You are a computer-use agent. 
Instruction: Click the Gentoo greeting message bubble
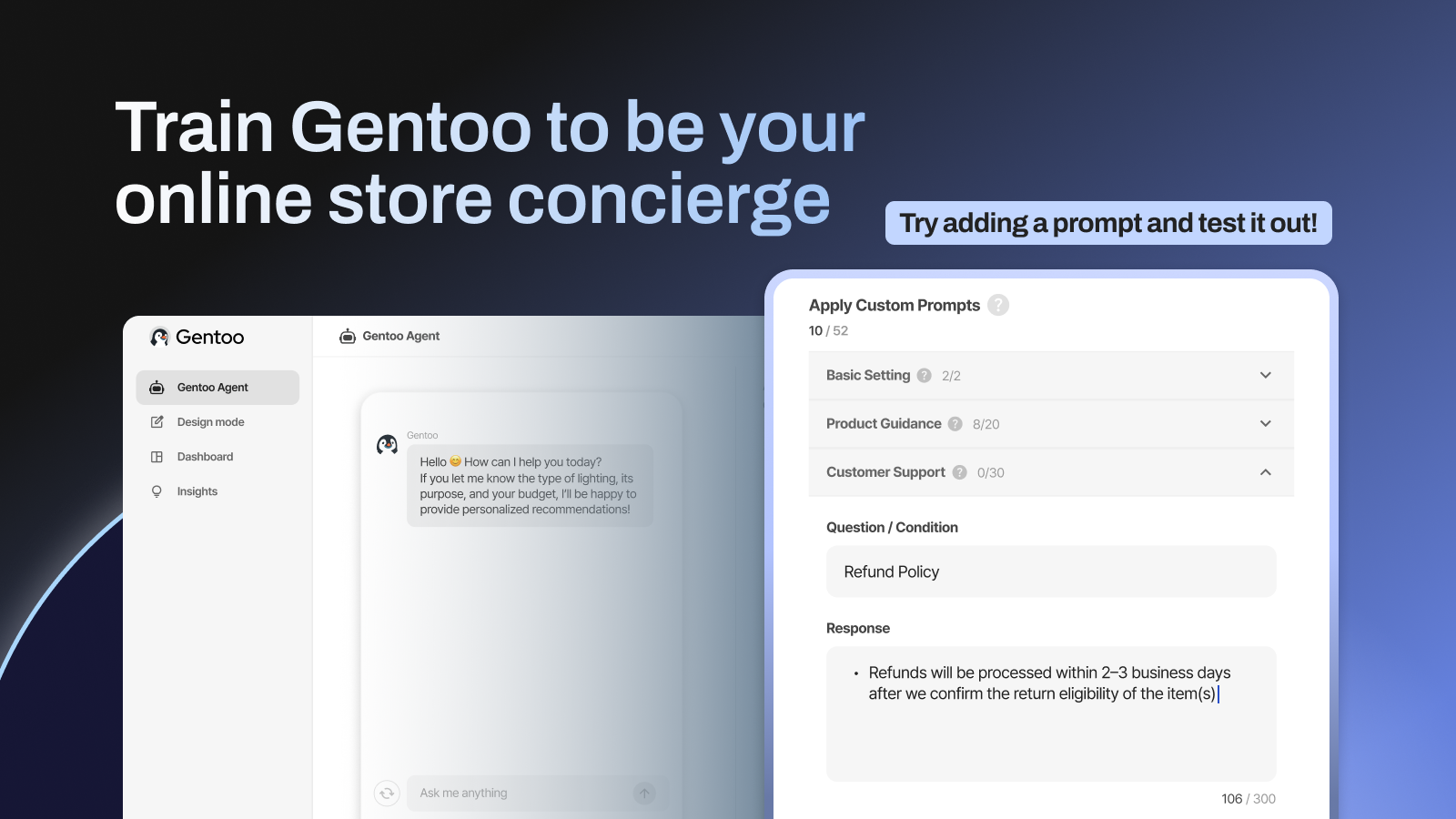tap(530, 486)
